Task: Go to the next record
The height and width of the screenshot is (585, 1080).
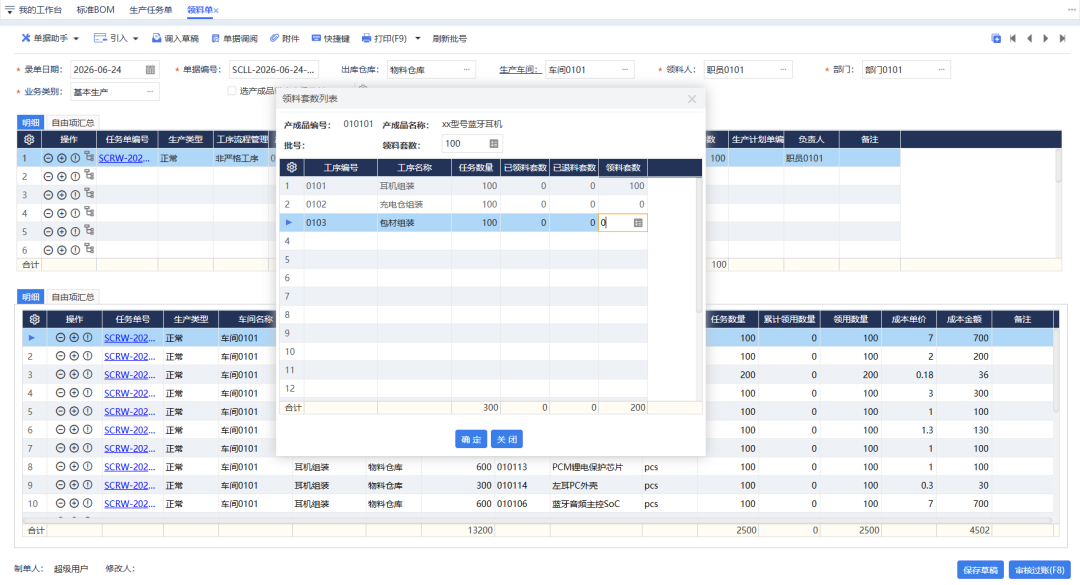Action: 1046,39
